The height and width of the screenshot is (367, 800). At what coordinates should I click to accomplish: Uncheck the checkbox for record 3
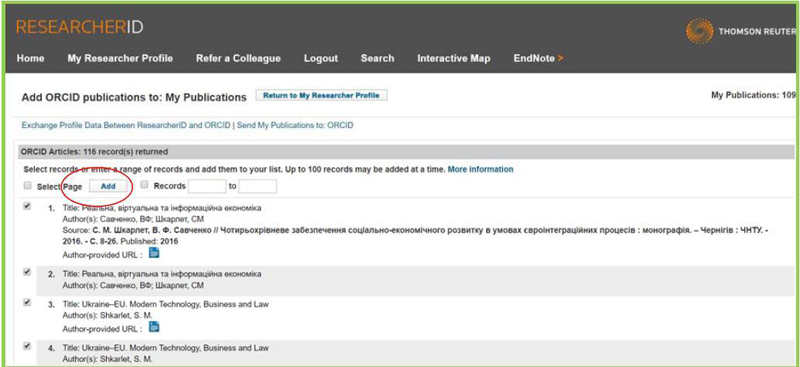pyautogui.click(x=28, y=302)
